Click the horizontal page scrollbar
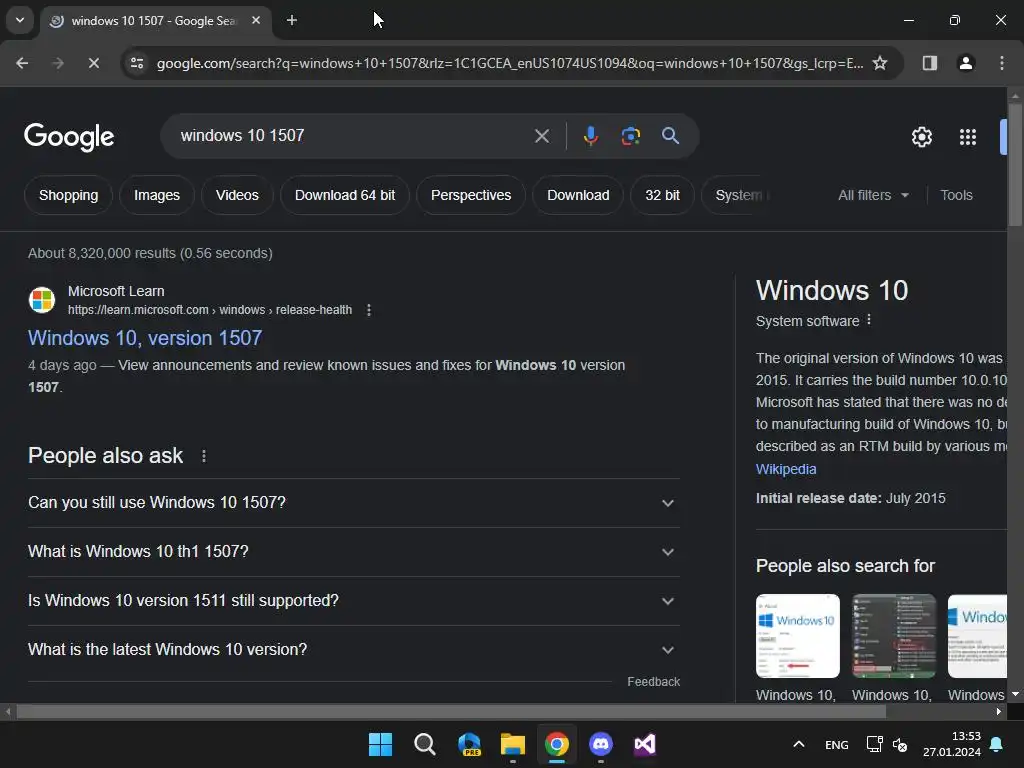1024x768 pixels. [x=451, y=712]
